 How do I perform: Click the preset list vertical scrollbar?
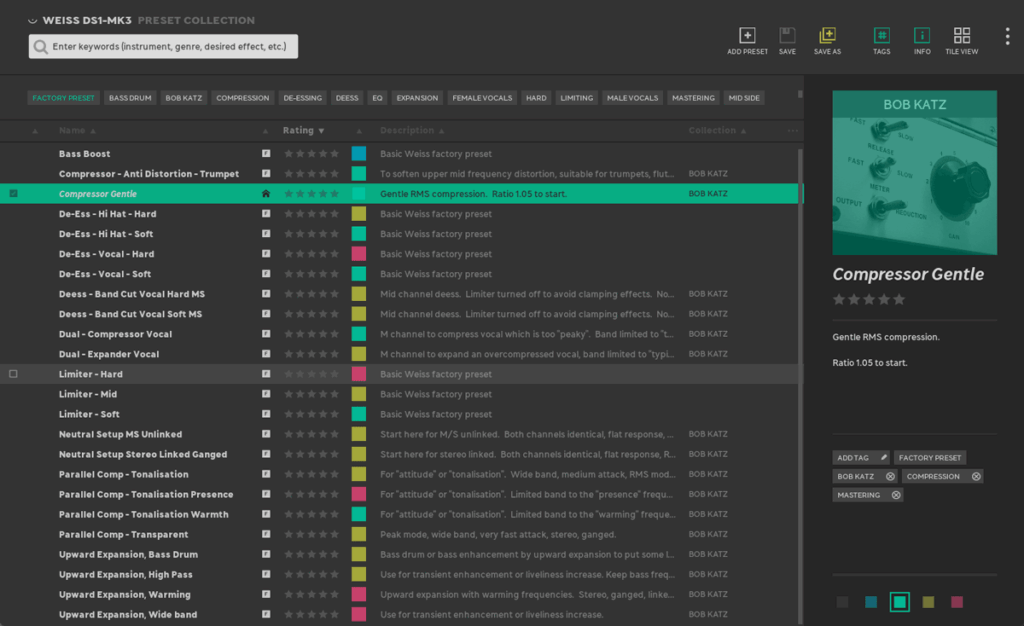[x=800, y=385]
